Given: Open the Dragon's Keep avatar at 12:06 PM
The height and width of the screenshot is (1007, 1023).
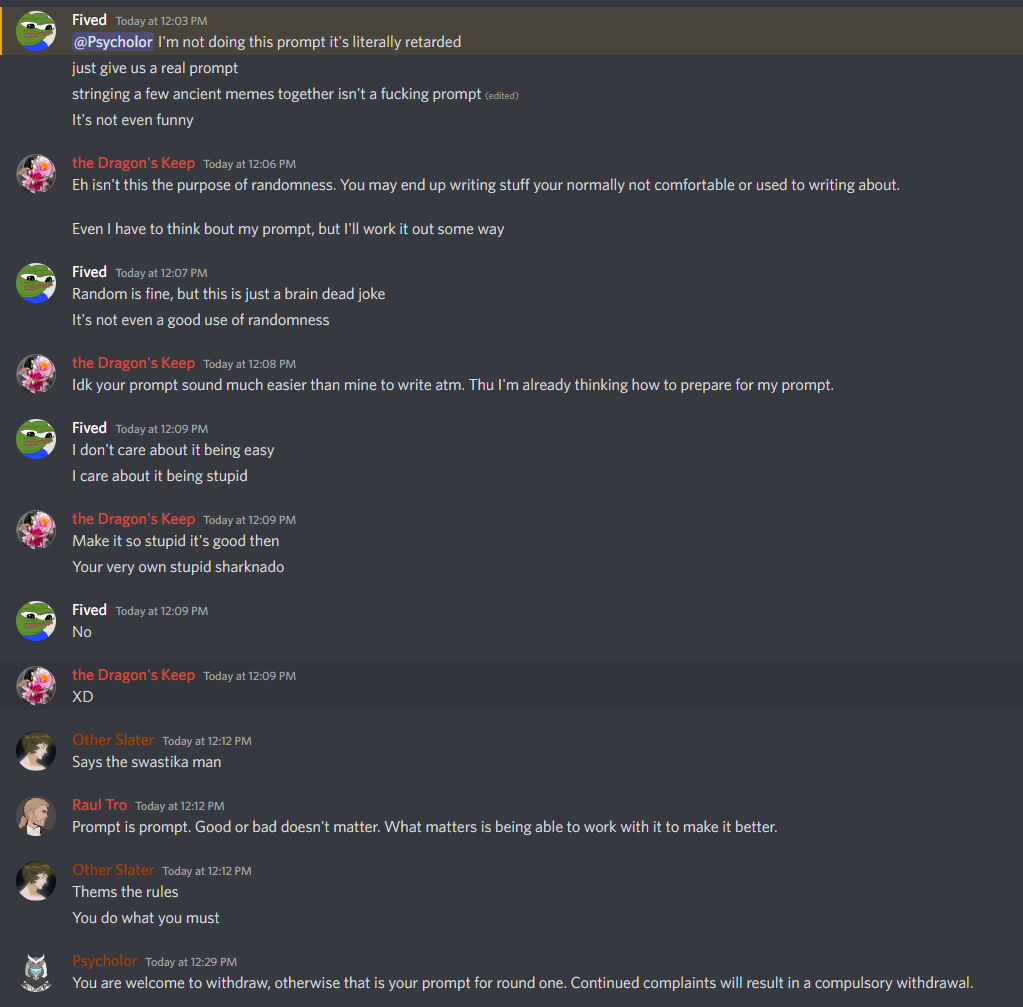Looking at the screenshot, I should 36,173.
